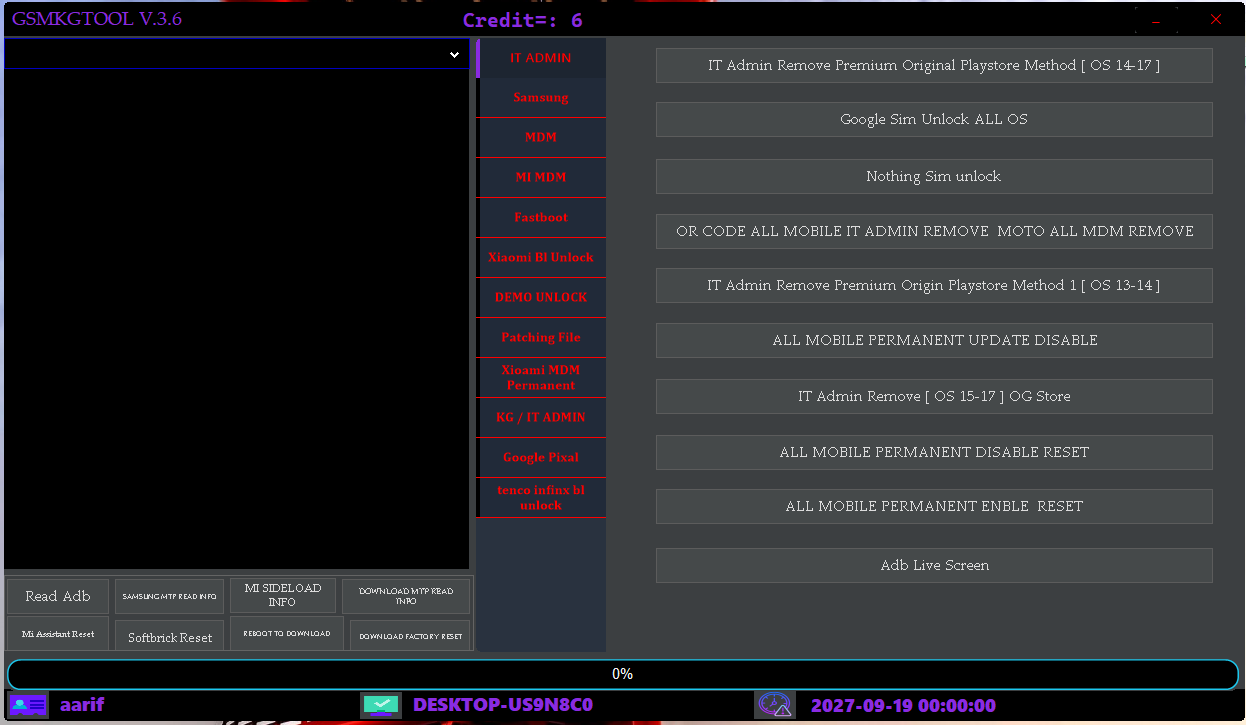Click Softbrick Reset button
The height and width of the screenshot is (725, 1246).
point(170,637)
